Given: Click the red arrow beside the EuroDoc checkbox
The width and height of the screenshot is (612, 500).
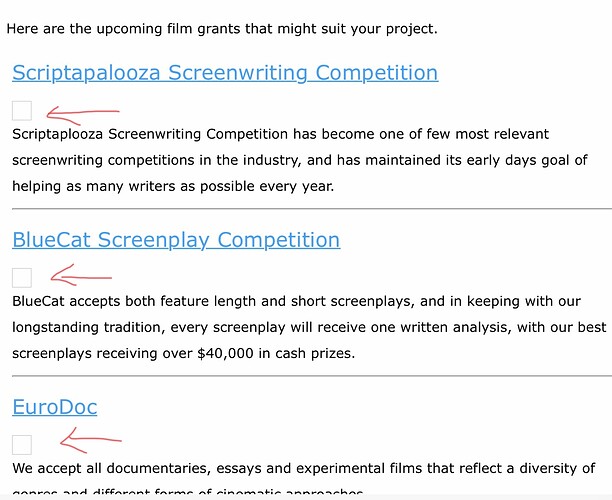Looking at the screenshot, I should click(x=91, y=440).
